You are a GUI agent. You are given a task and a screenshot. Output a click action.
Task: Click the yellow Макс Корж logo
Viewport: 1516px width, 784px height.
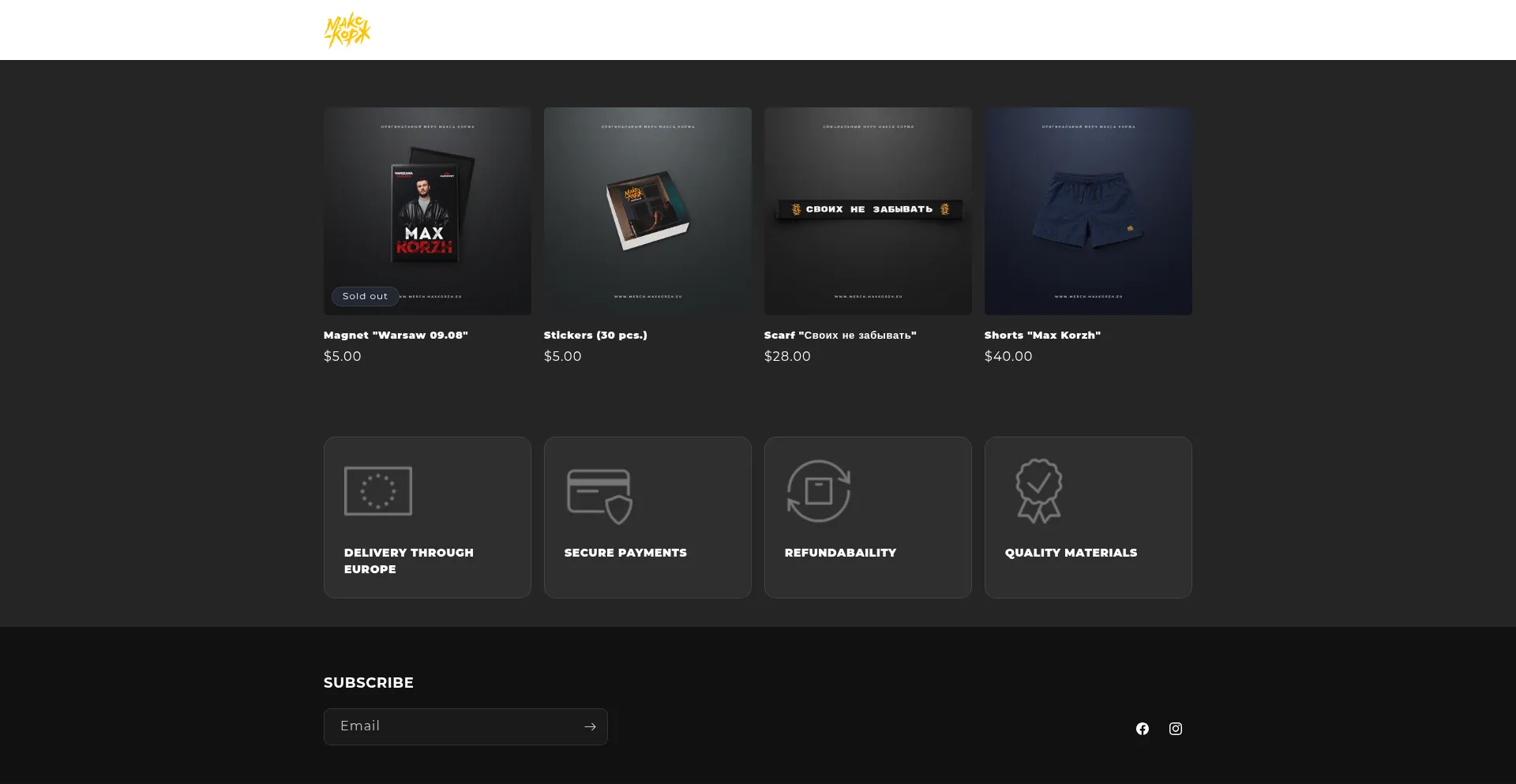click(347, 30)
